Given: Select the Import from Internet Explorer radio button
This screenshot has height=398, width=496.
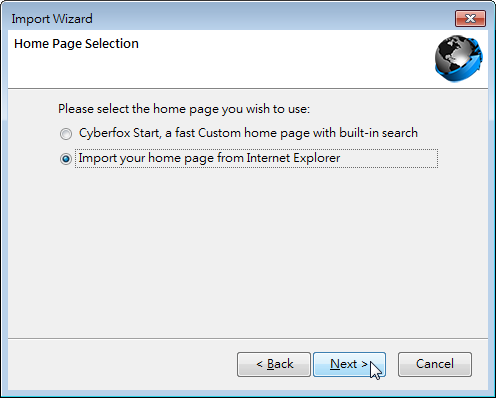Looking at the screenshot, I should (66, 159).
